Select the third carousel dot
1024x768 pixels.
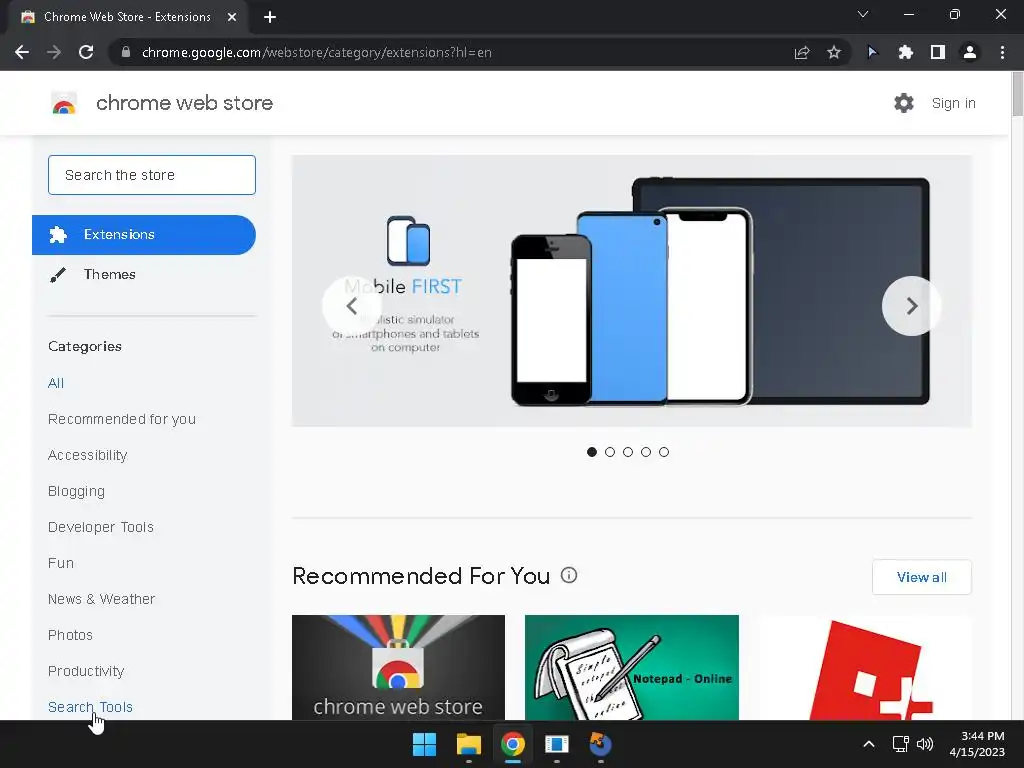628,452
